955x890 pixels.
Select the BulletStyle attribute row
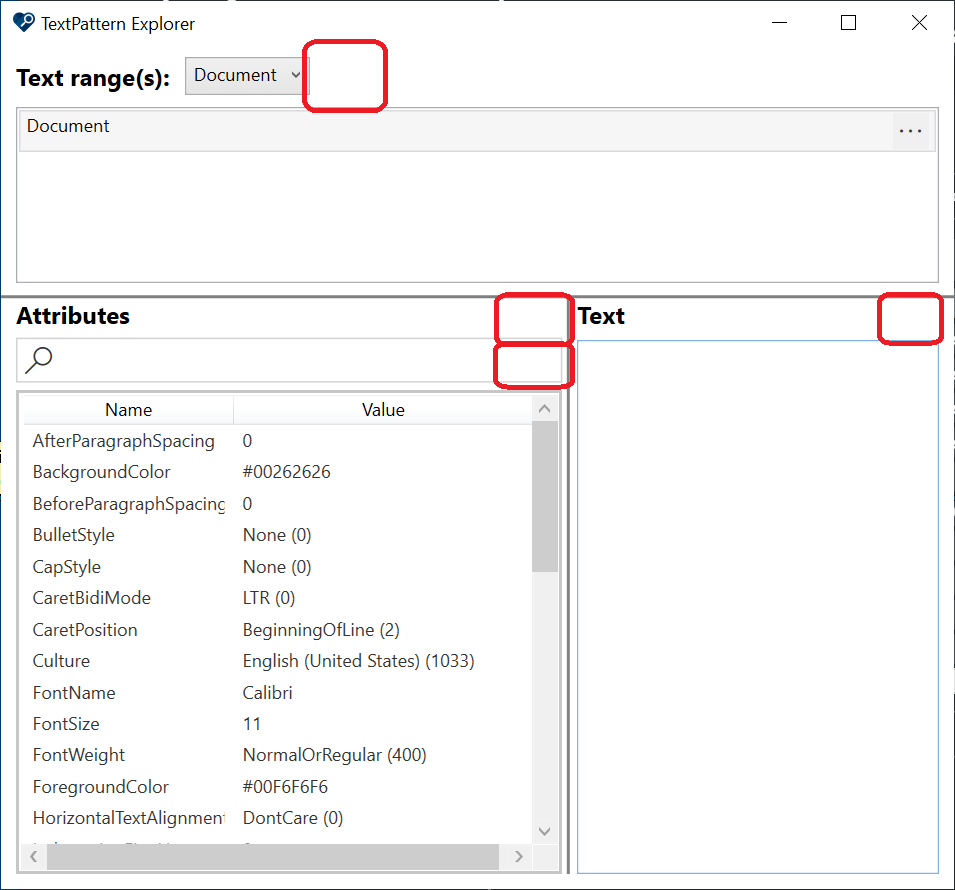pos(278,535)
